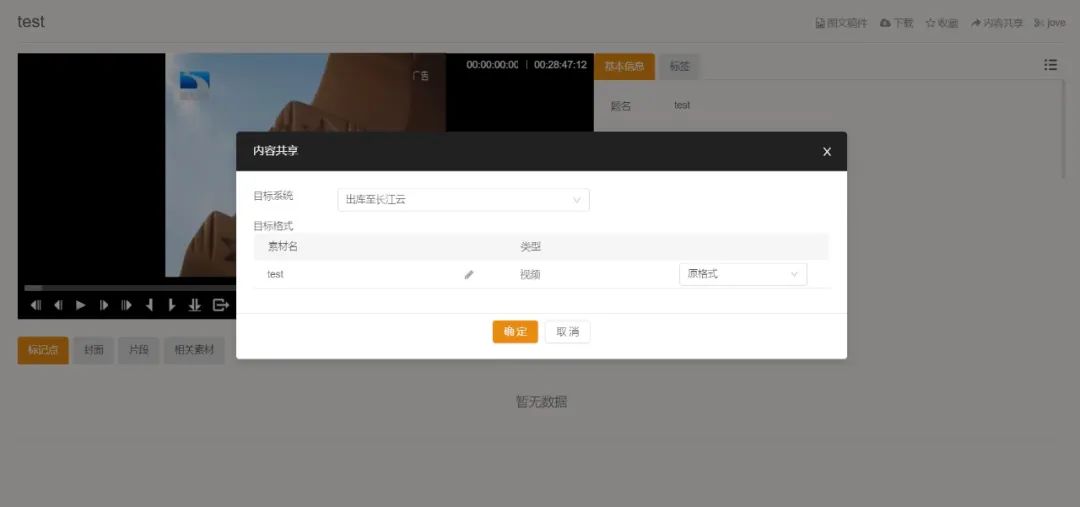The height and width of the screenshot is (507, 1080).
Task: Step forward one frame in player
Action: [104, 305]
